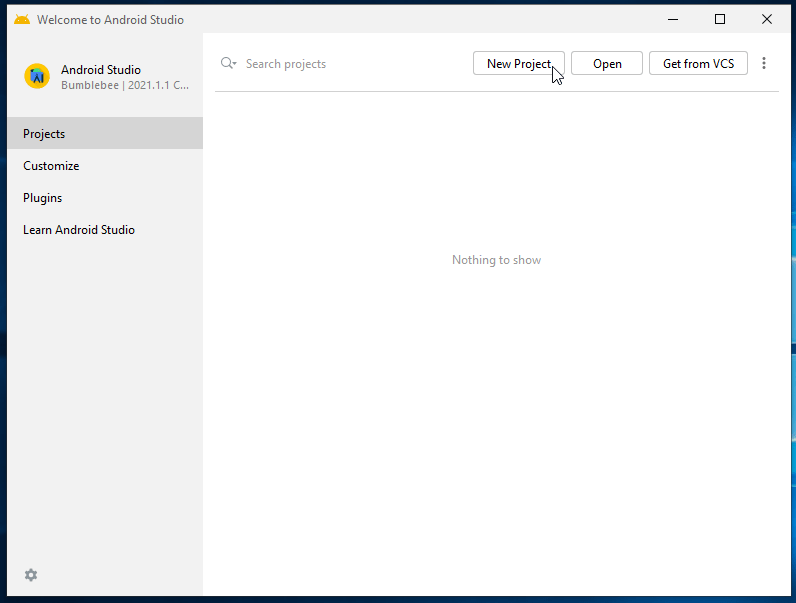Open the three-dot more actions menu
Image resolution: width=796 pixels, height=603 pixels.
[x=764, y=63]
